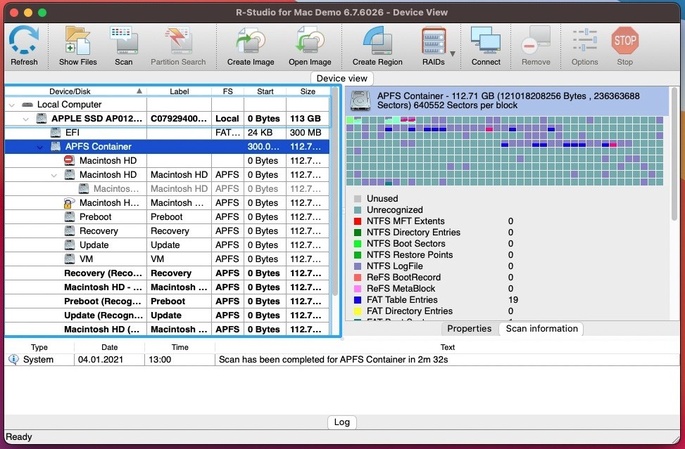Sort by the Size column header
The width and height of the screenshot is (685, 449).
pos(308,91)
